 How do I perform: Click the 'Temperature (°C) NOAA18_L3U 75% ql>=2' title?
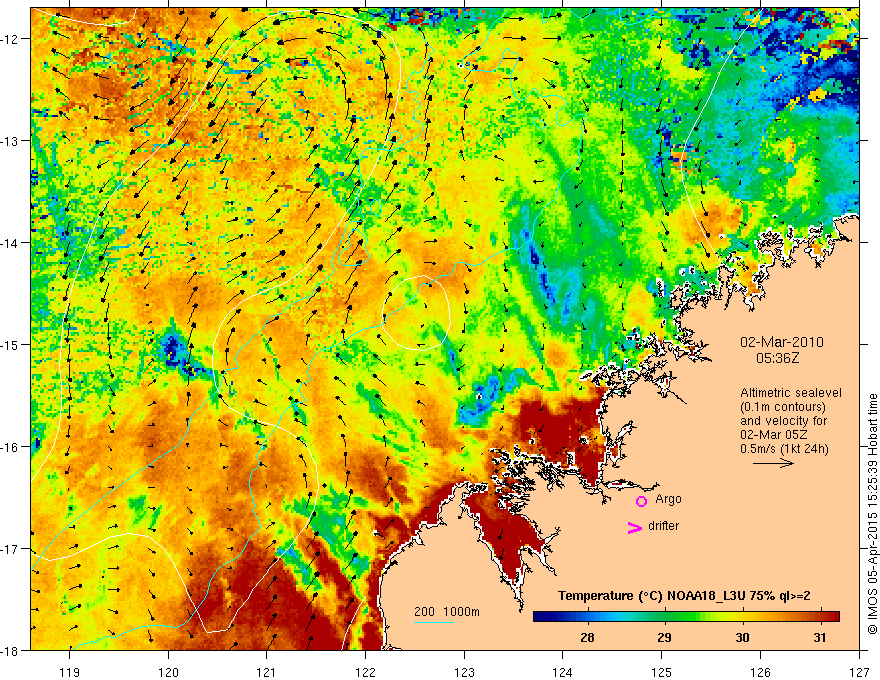684,596
